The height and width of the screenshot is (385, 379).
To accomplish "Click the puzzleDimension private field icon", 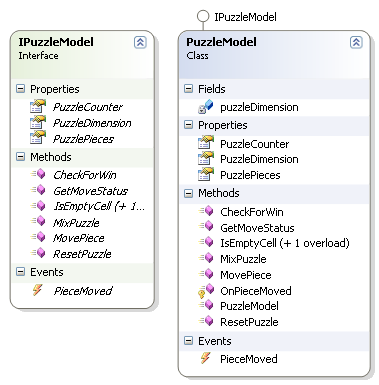I will (206, 107).
